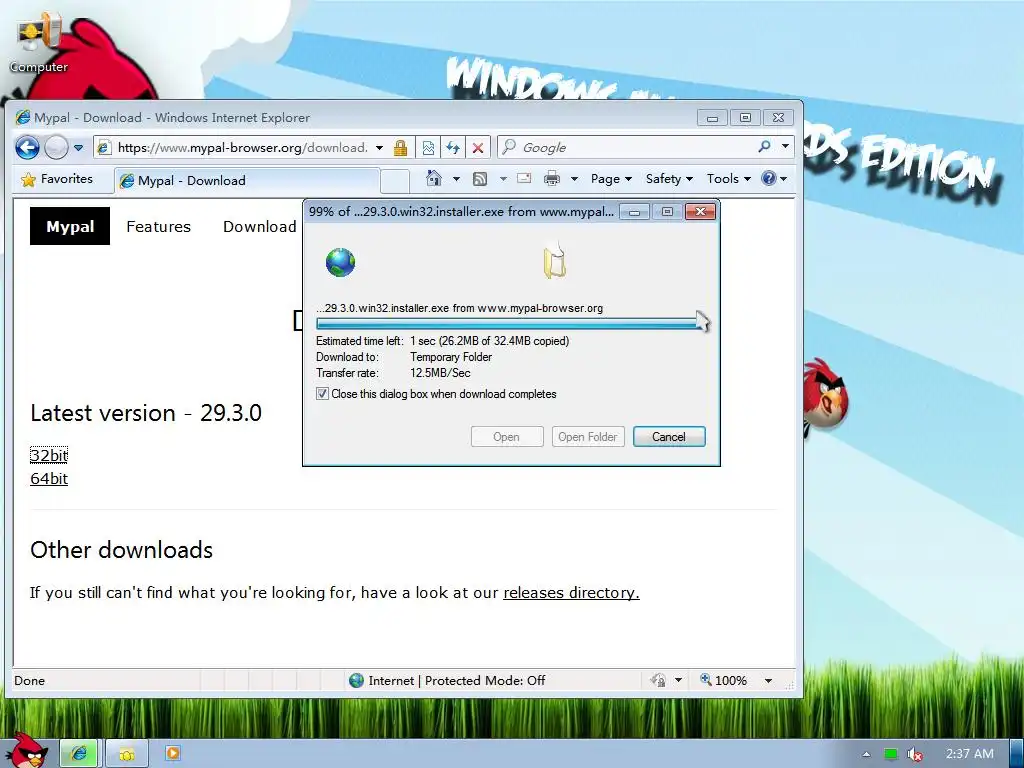Show hidden tray icons arrow
This screenshot has width=1024, height=768.
(866, 754)
